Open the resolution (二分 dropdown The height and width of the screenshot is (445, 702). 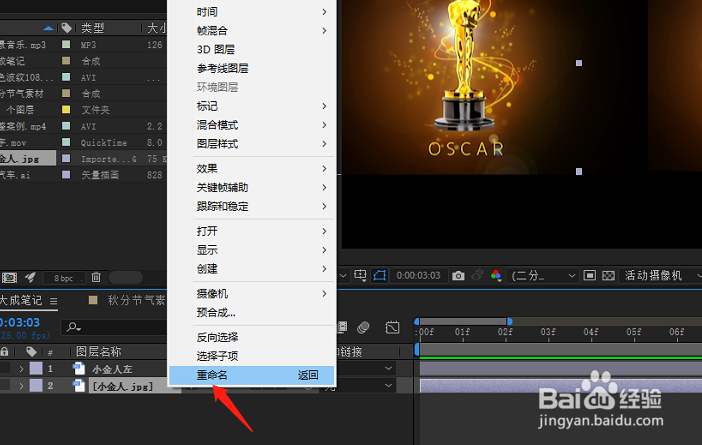click(543, 275)
